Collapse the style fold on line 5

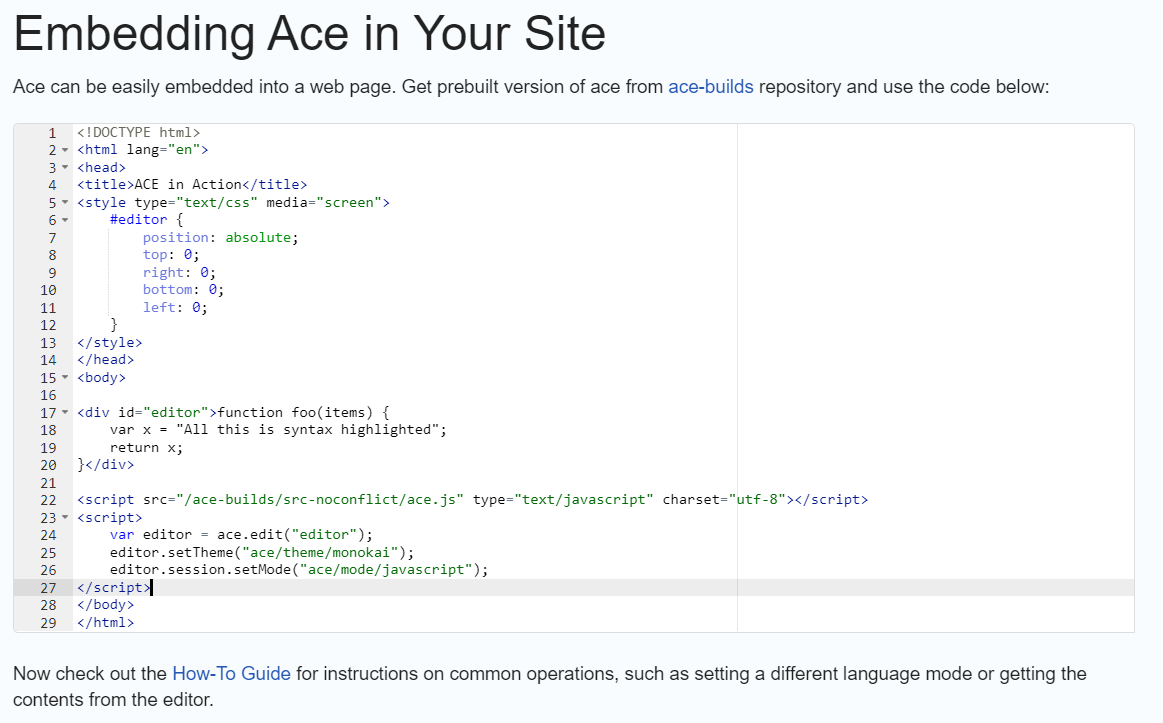pos(65,202)
